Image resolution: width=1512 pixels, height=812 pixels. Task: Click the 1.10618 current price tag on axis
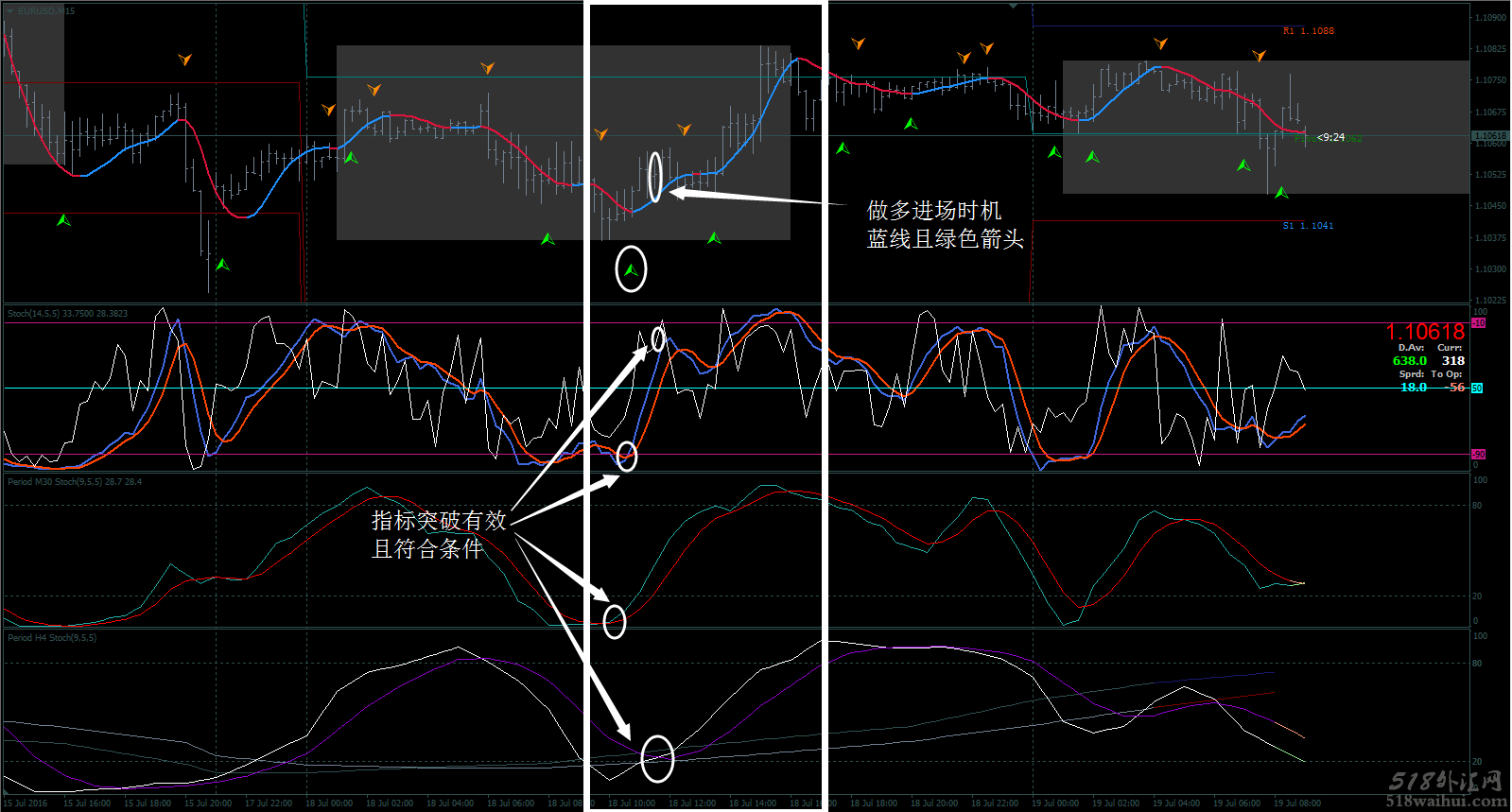[1489, 136]
